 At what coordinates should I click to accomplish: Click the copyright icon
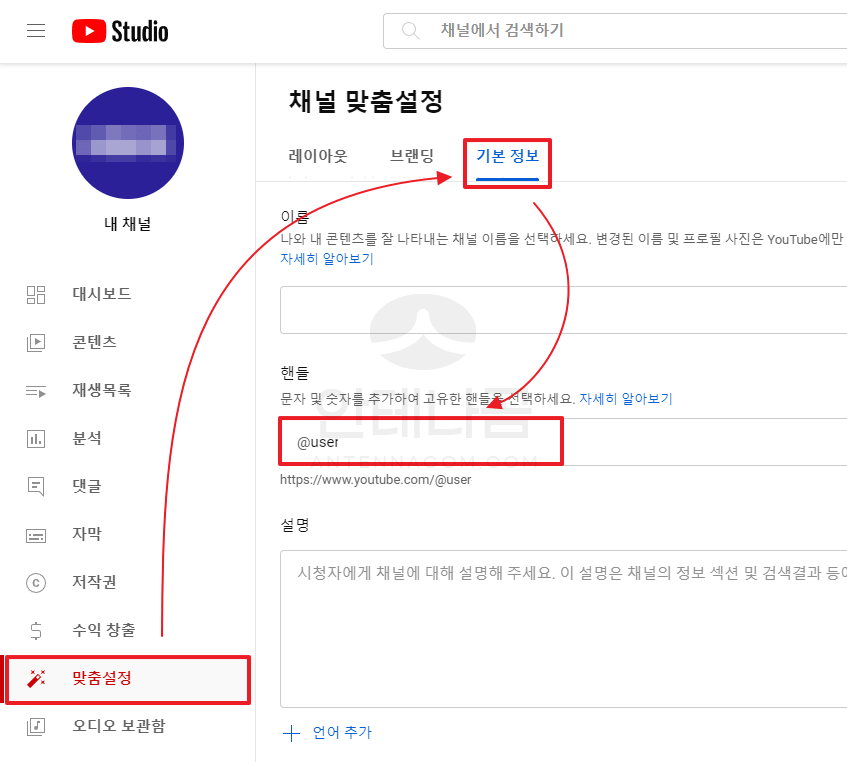point(36,583)
